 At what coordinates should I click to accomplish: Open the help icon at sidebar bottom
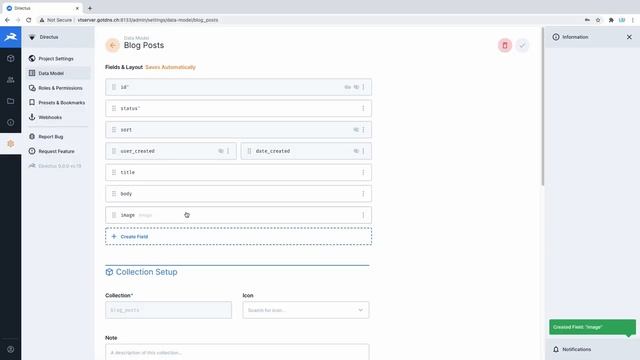click(x=11, y=349)
